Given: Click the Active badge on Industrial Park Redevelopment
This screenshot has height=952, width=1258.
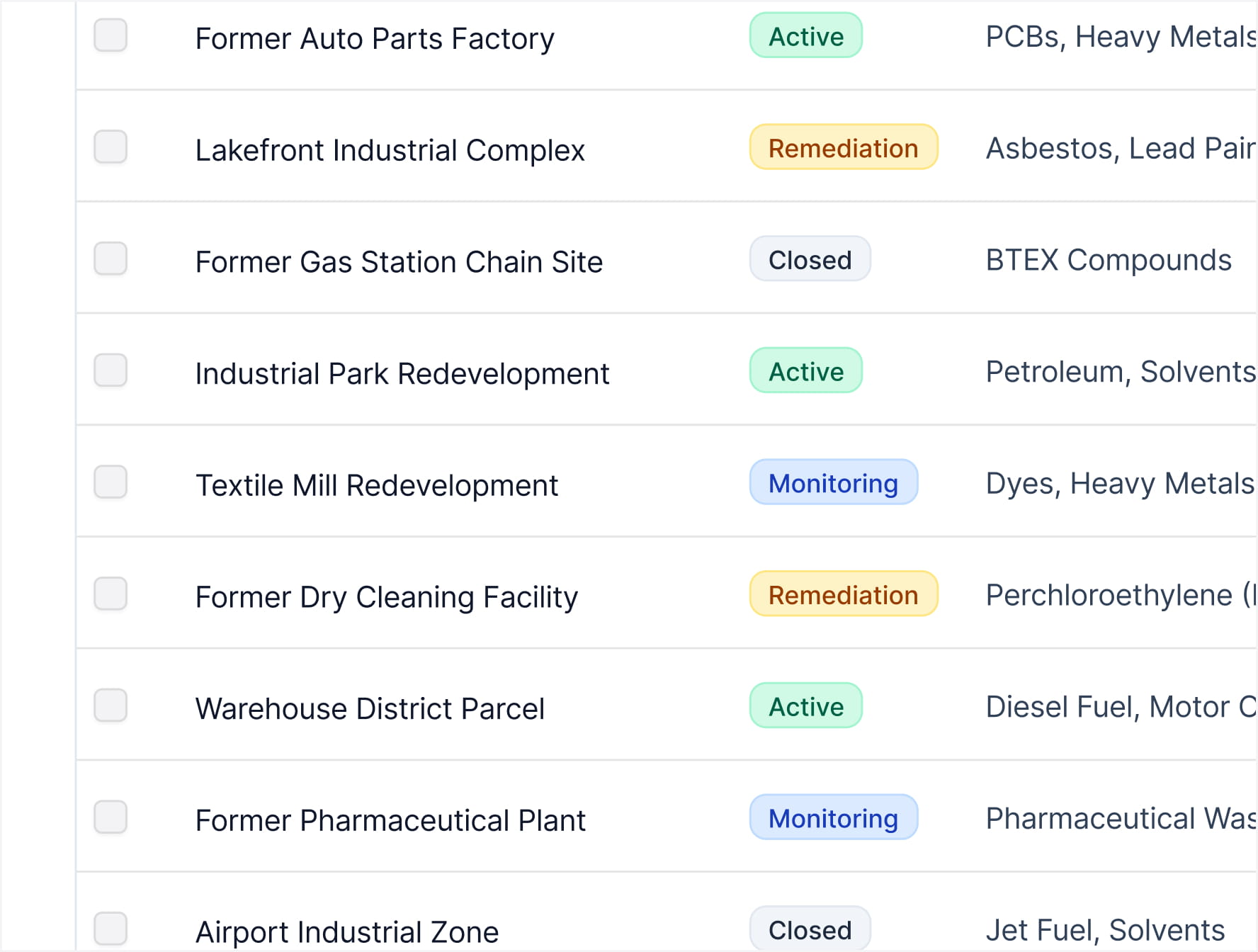Looking at the screenshot, I should click(805, 371).
